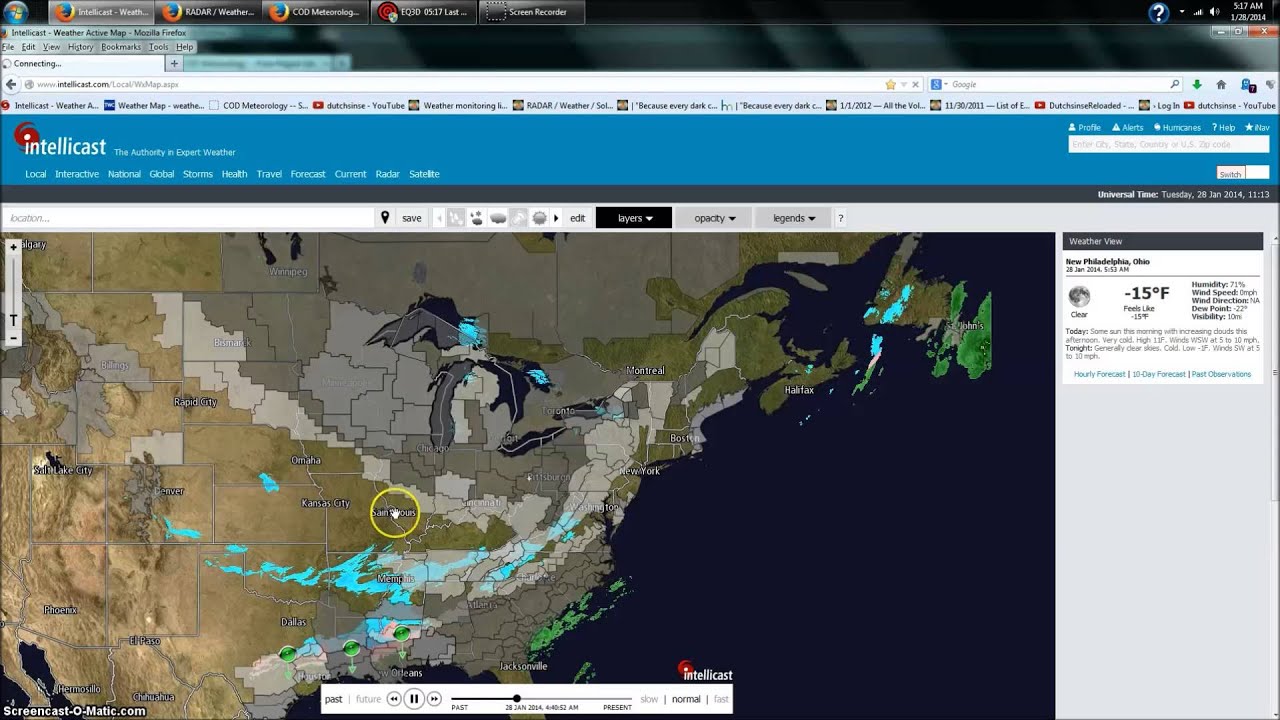Step the radar animation forward

[434, 699]
